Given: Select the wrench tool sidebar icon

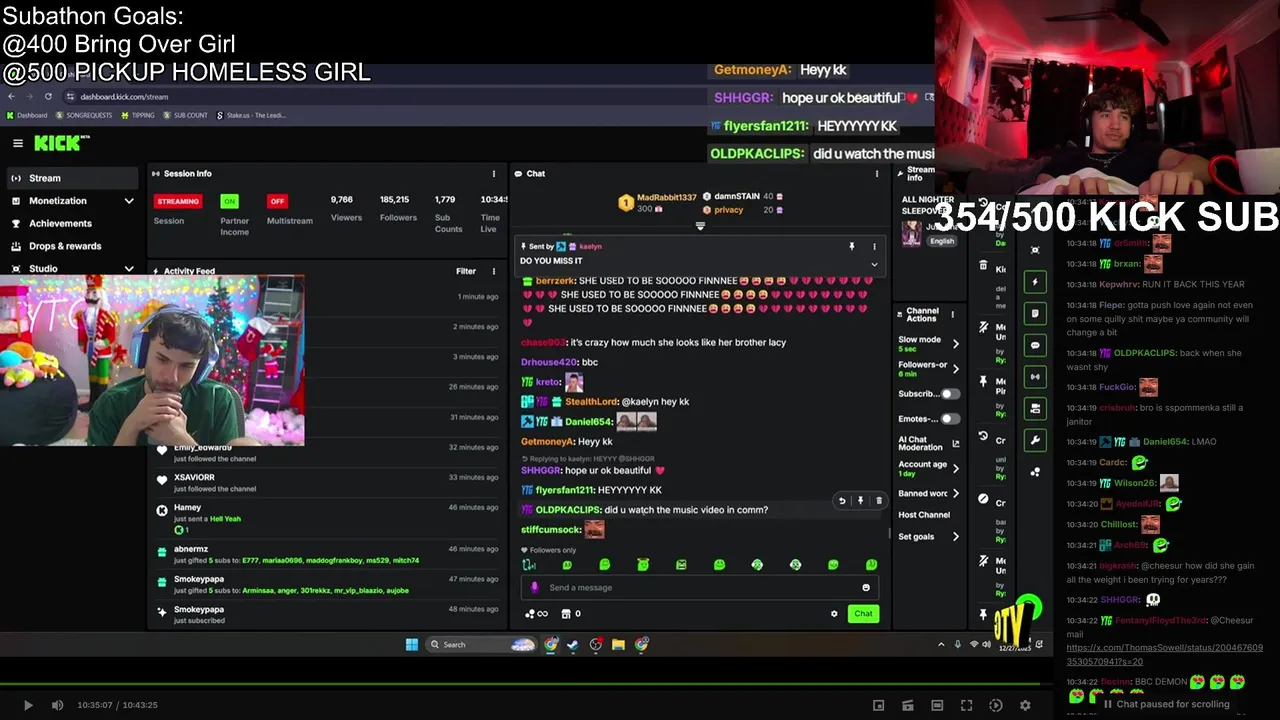Looking at the screenshot, I should coord(1035,440).
